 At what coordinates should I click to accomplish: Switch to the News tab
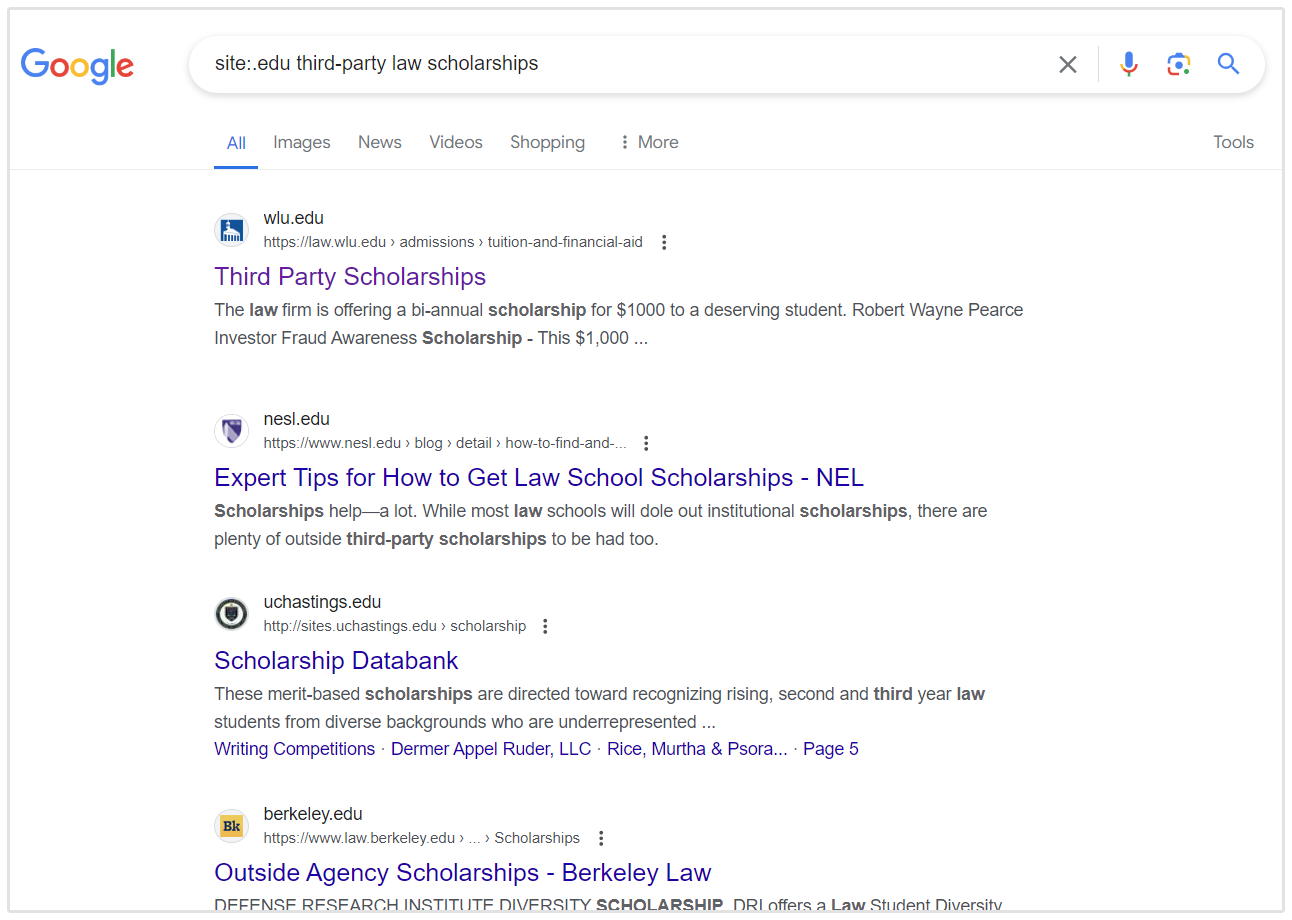379,142
